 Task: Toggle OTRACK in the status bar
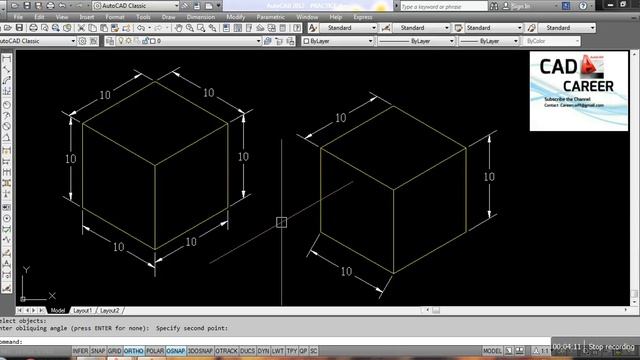[226, 351]
